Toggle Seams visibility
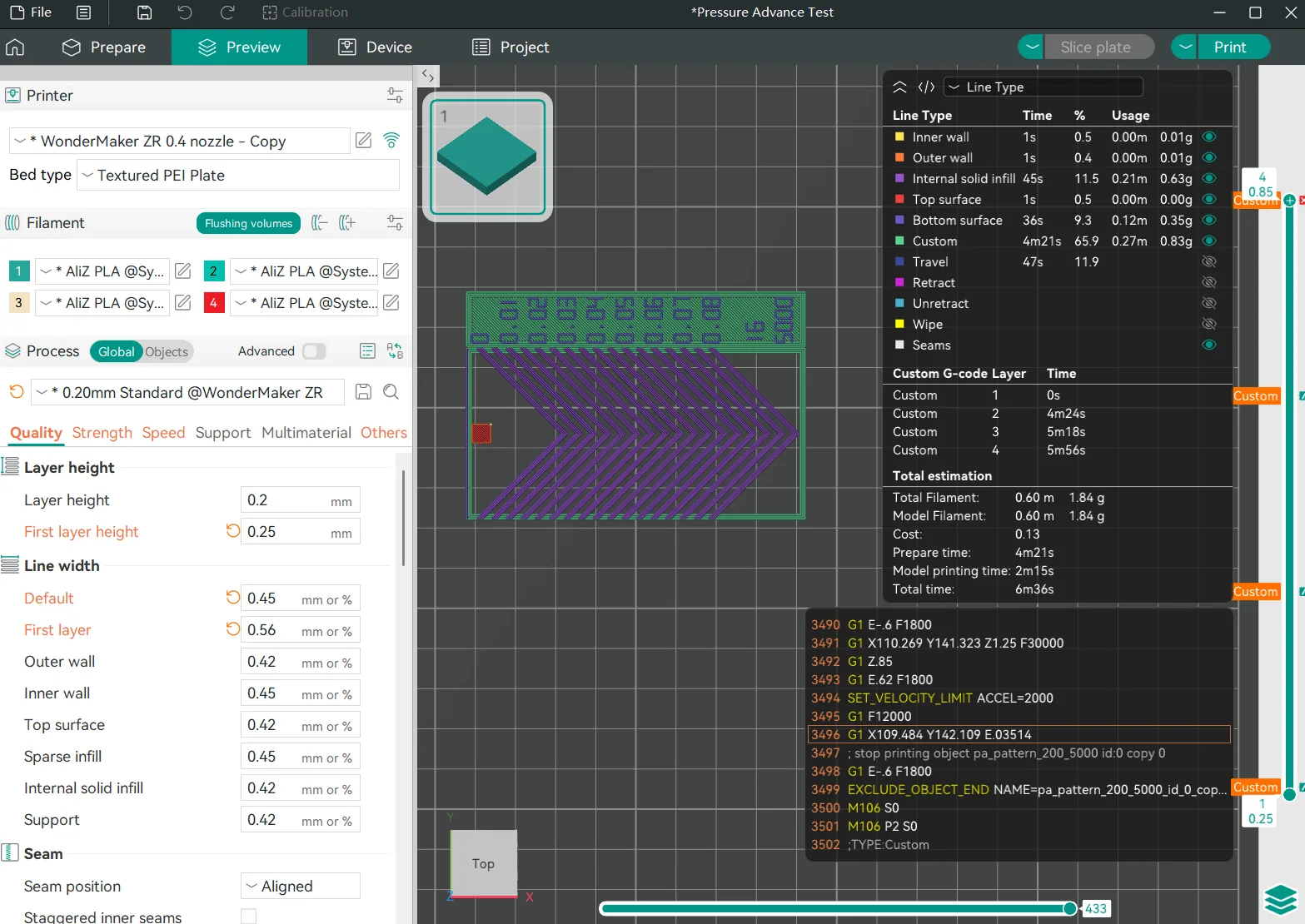The width and height of the screenshot is (1305, 924). coord(1209,345)
